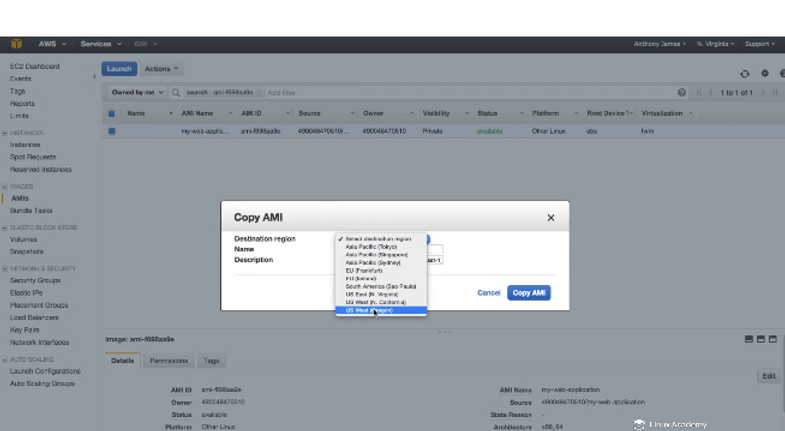This screenshot has width=785, height=431.
Task: Toggle the my-web-application row checkbox
Action: coord(112,131)
